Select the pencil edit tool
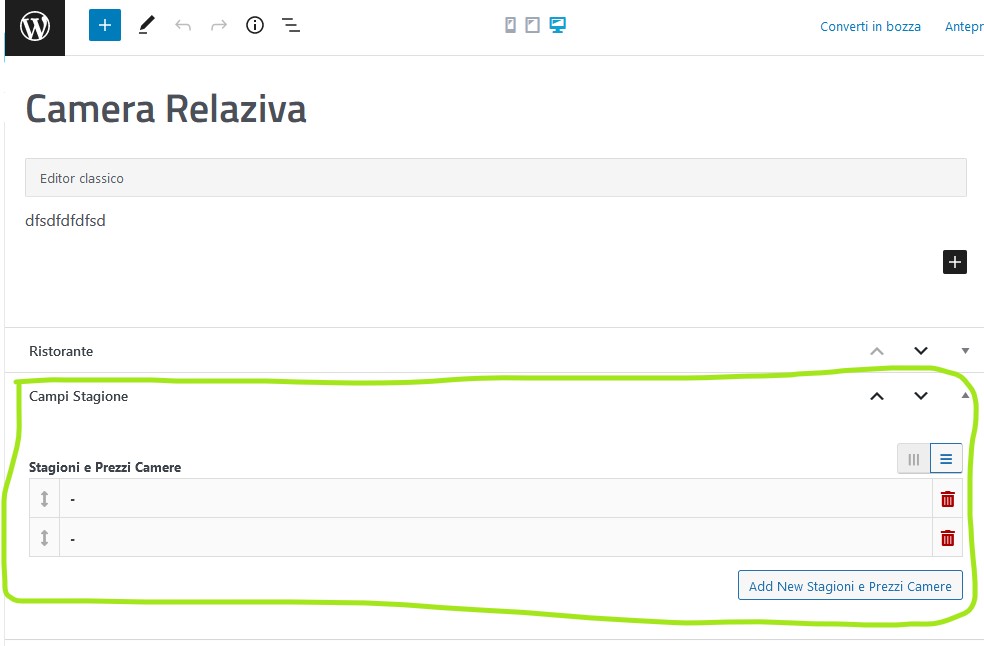 [x=146, y=25]
